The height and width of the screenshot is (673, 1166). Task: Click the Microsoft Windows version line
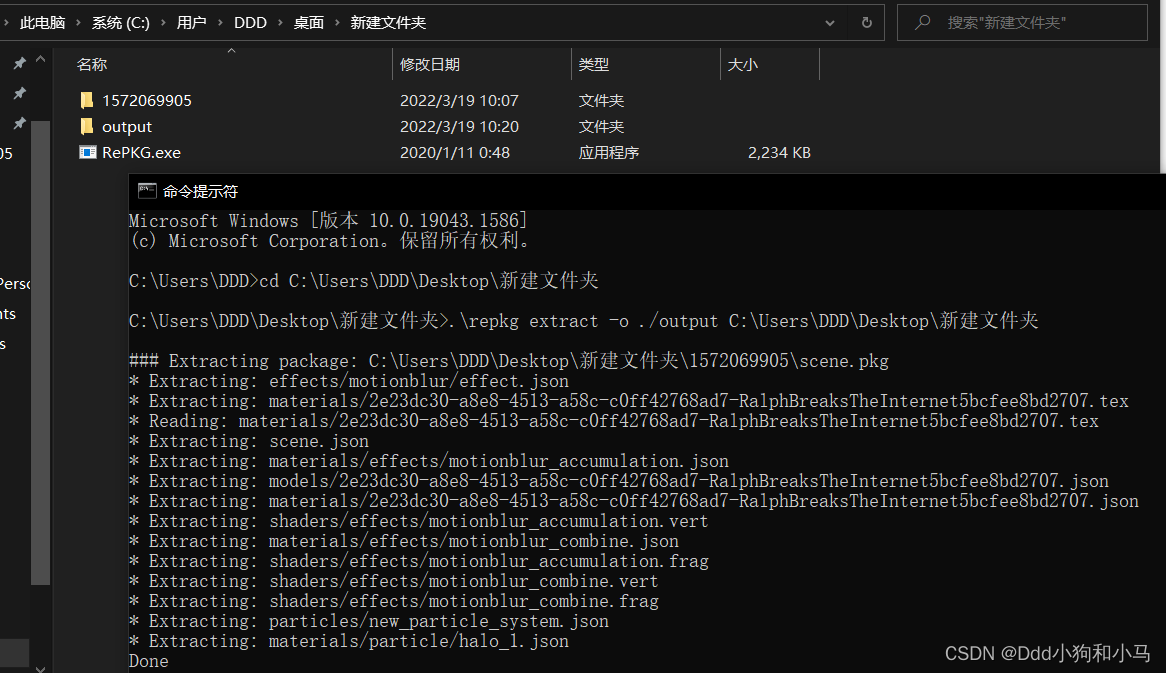click(328, 221)
